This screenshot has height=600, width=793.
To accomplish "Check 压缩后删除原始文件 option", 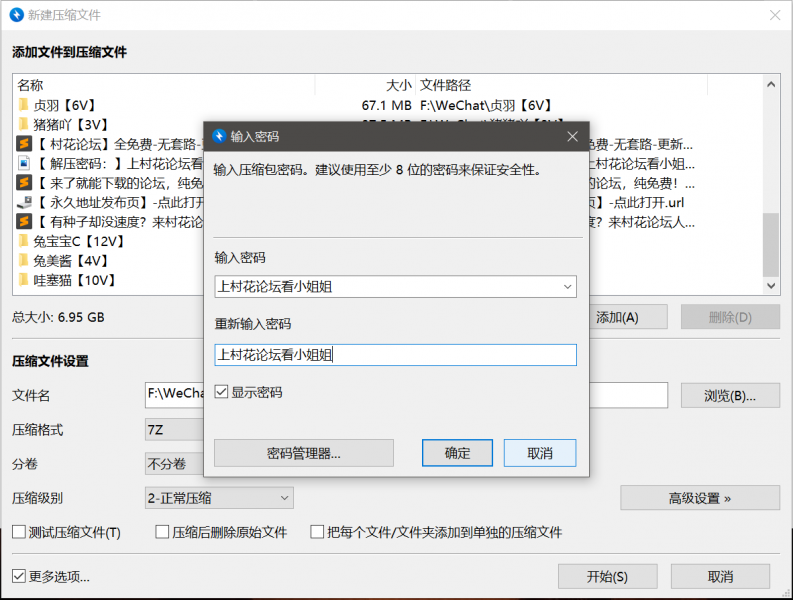I will [x=163, y=533].
